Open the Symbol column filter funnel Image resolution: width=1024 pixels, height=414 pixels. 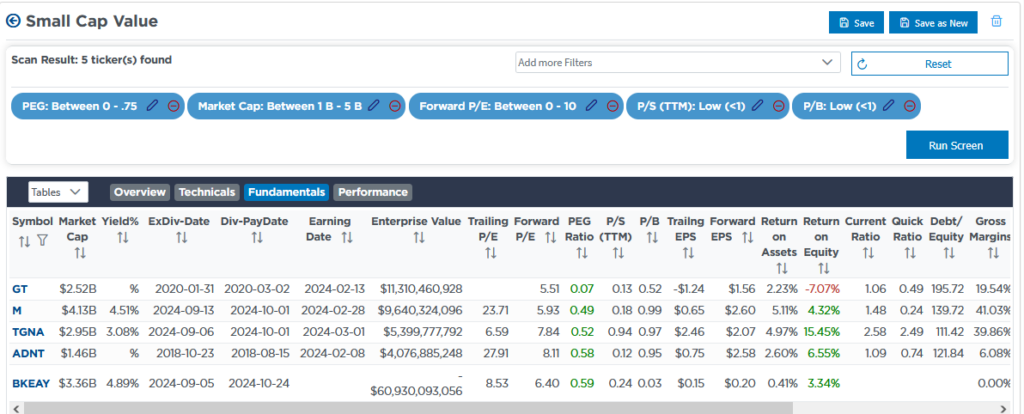(42, 242)
